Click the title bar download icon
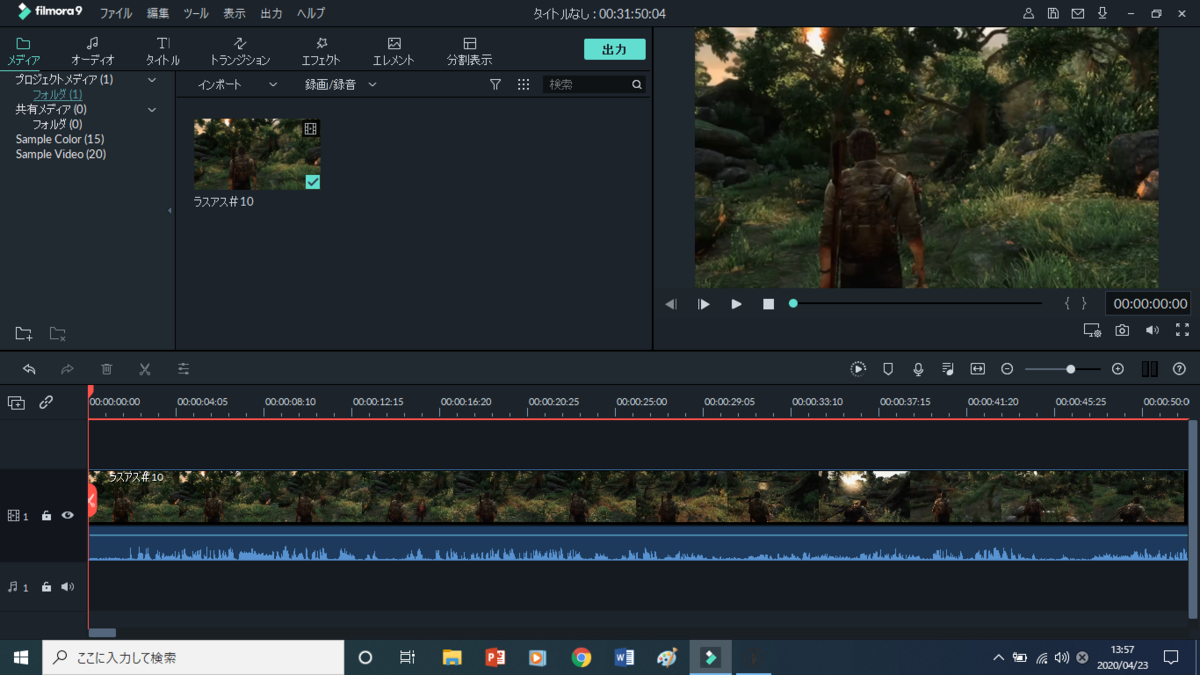 pyautogui.click(x=1103, y=14)
